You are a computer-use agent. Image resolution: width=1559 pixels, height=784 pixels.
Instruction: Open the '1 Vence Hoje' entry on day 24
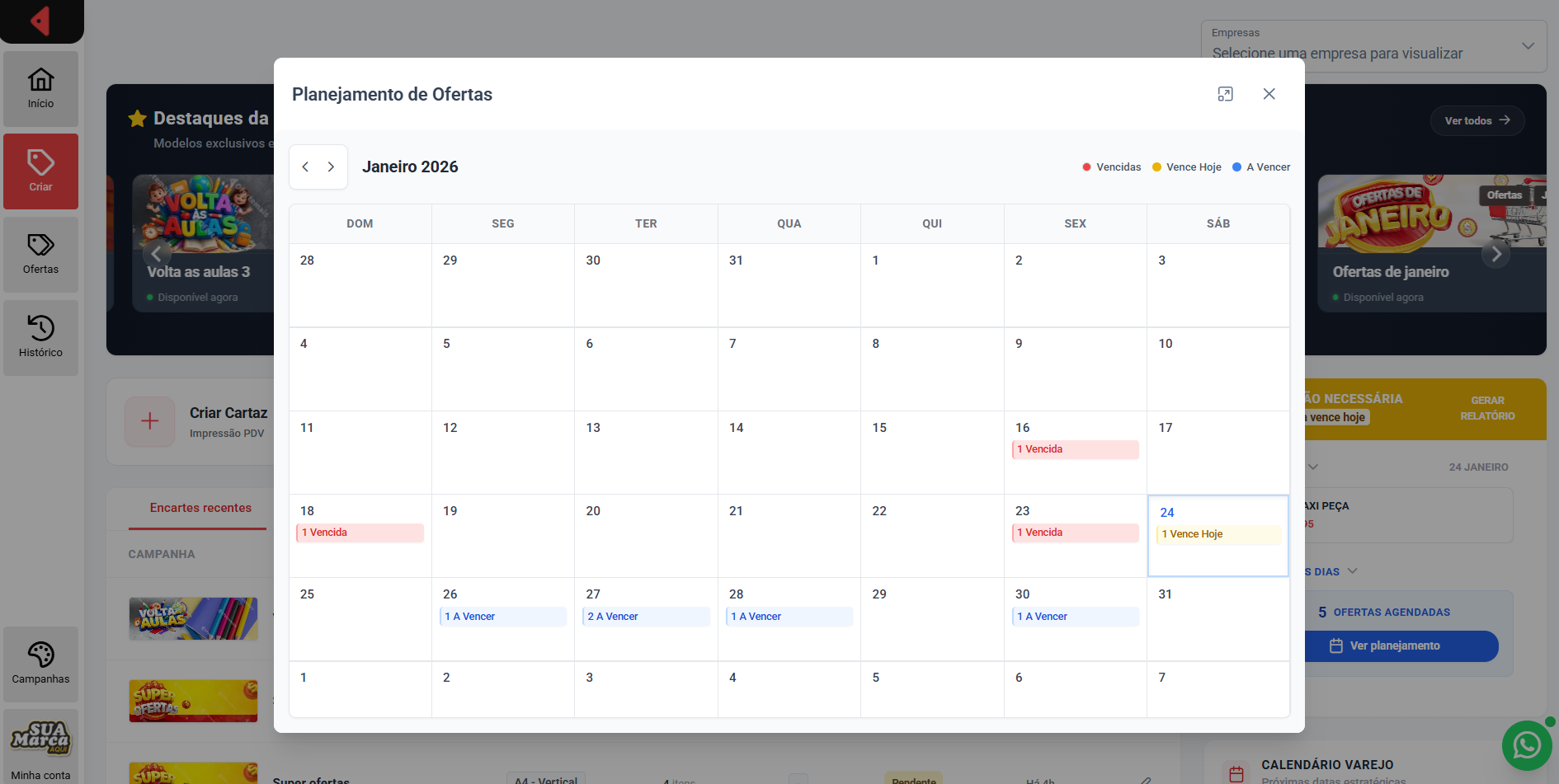[1218, 534]
